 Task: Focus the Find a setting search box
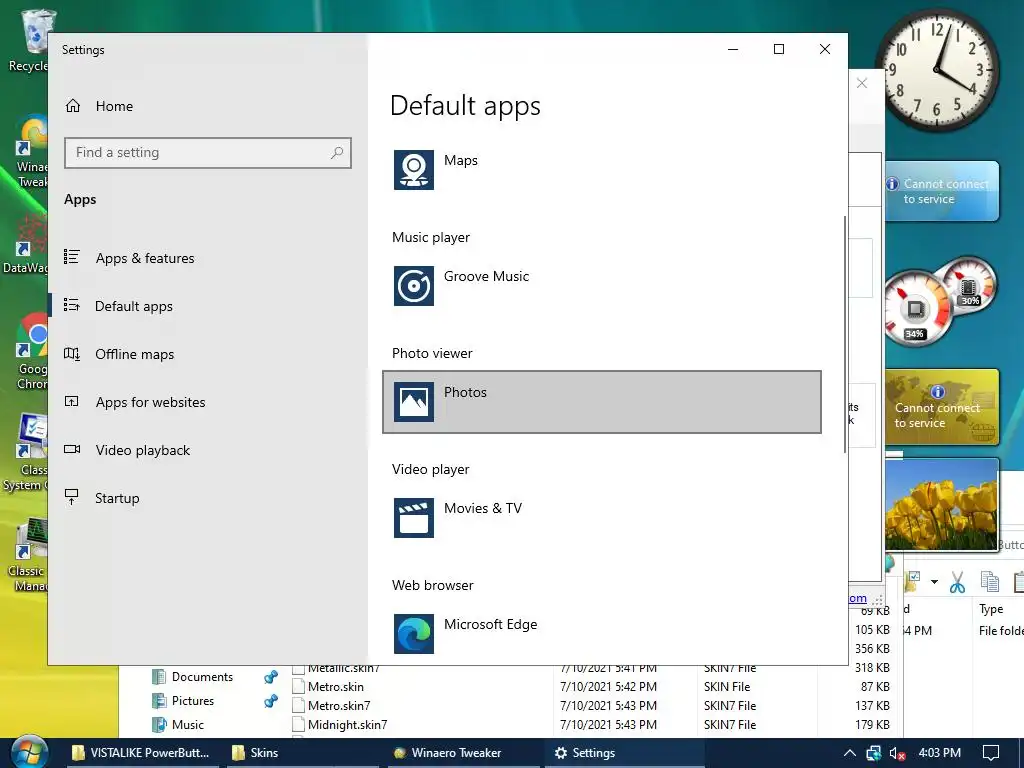(208, 153)
